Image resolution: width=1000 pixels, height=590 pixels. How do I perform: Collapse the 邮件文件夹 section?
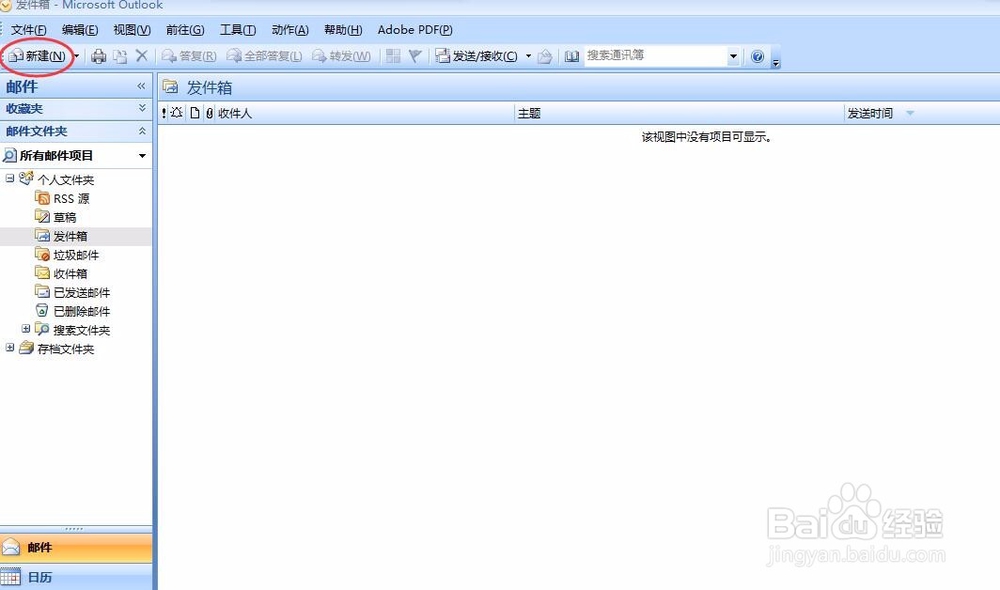142,131
